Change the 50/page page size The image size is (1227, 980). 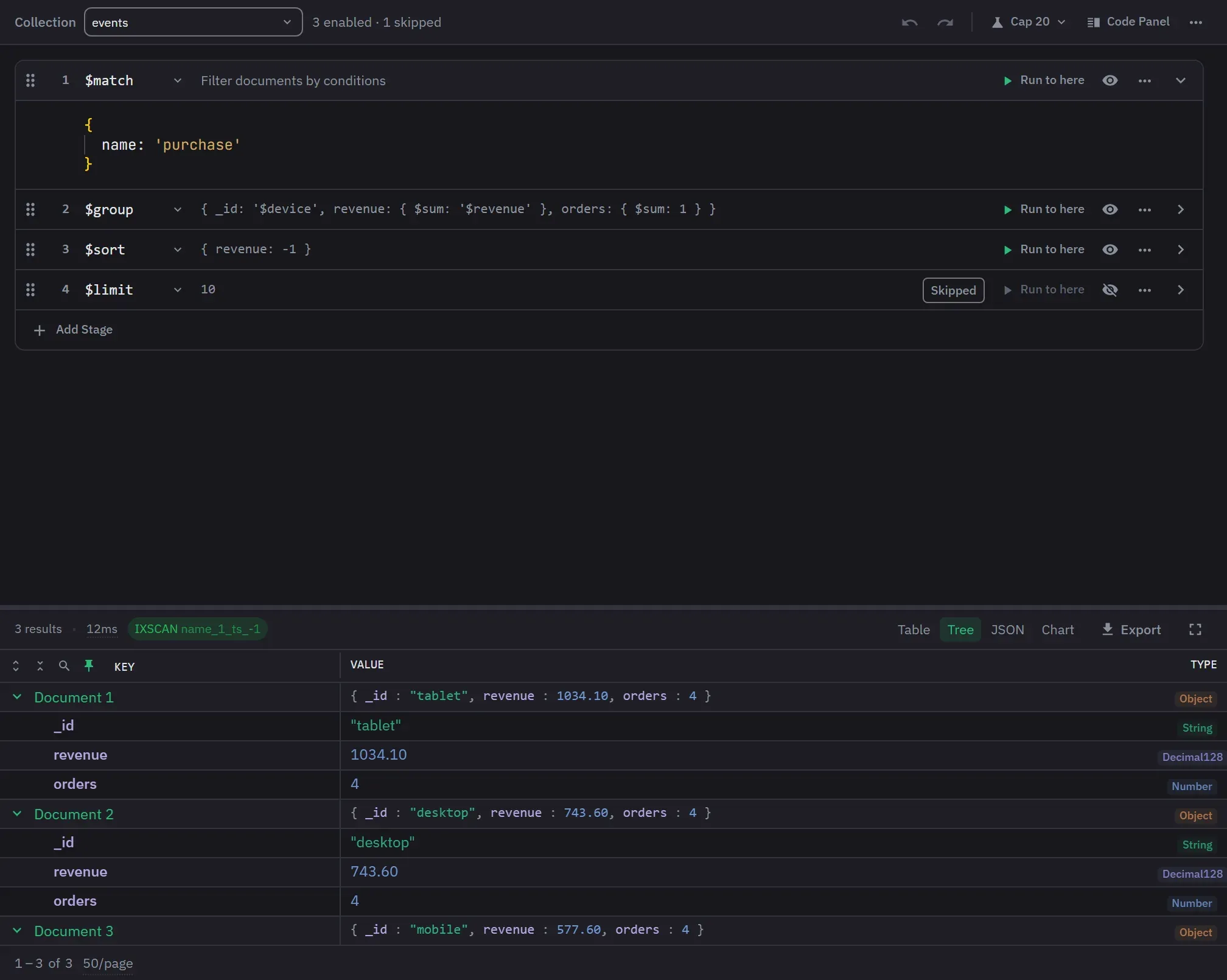(108, 963)
